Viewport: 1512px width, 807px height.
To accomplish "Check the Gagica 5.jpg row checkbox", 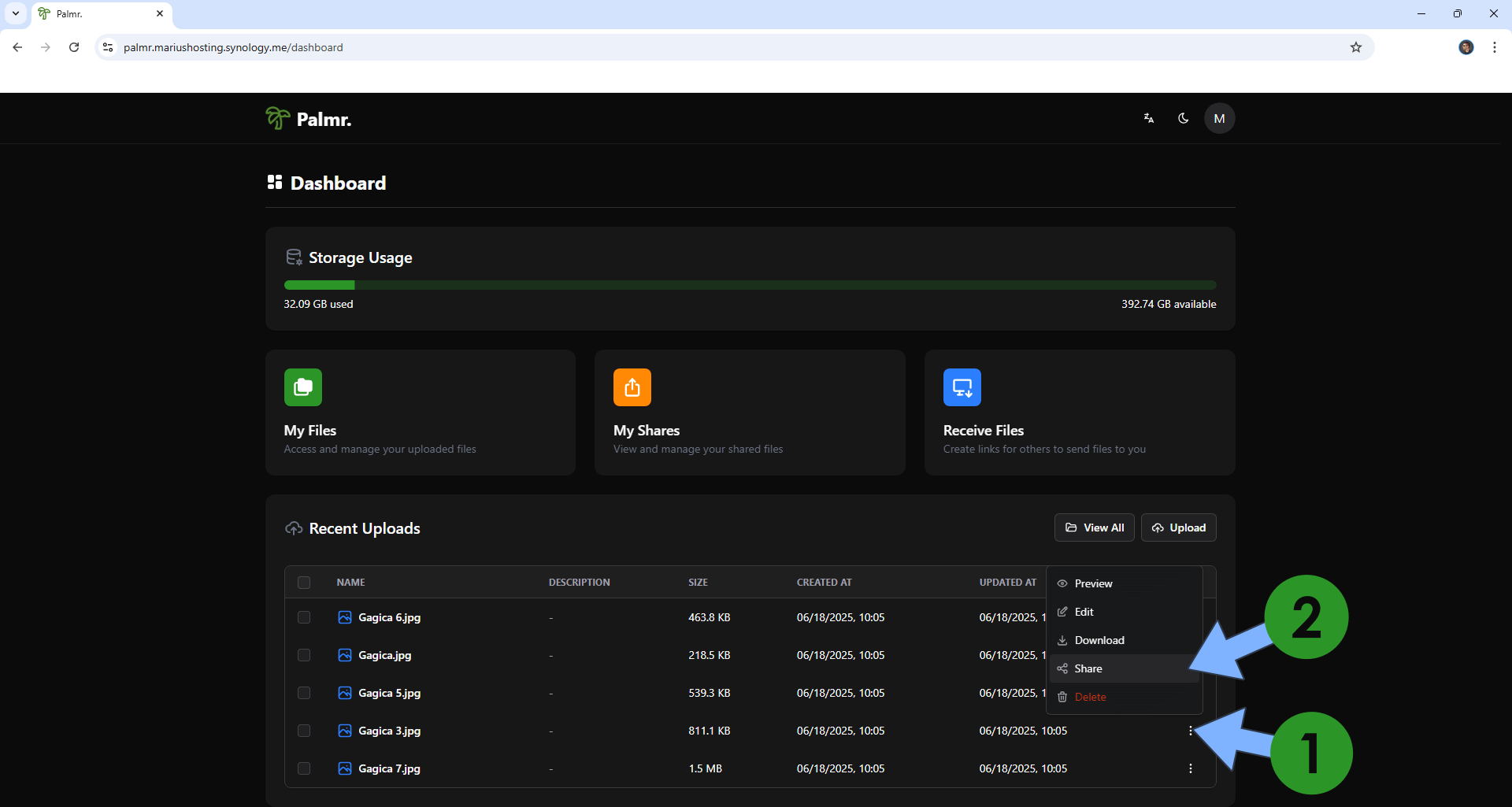I will pyautogui.click(x=304, y=693).
